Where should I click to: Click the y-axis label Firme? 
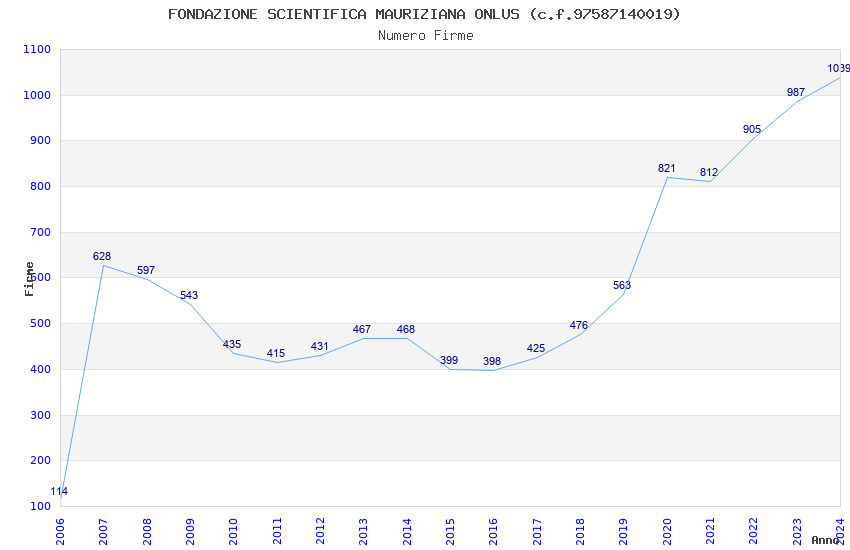29,279
